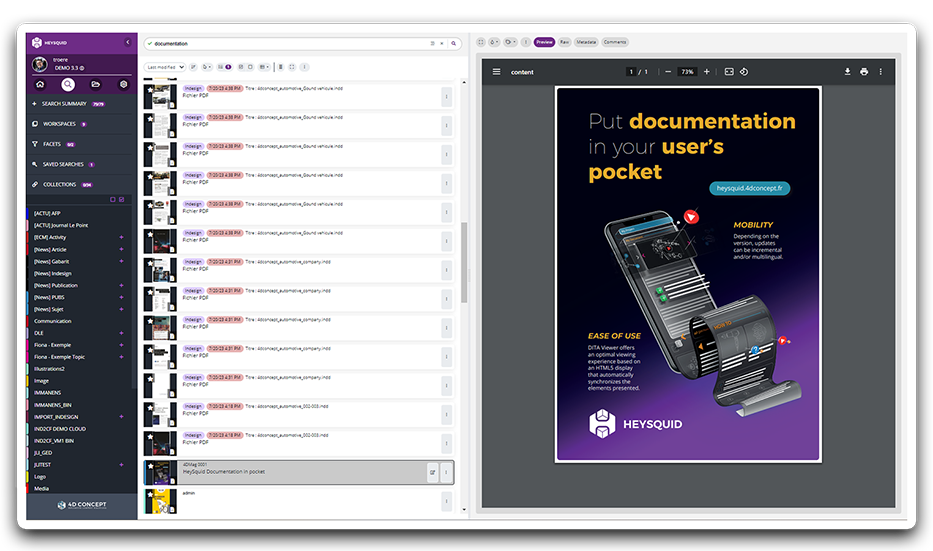Open the display mode dropdown in the results toolbar

click(265, 67)
